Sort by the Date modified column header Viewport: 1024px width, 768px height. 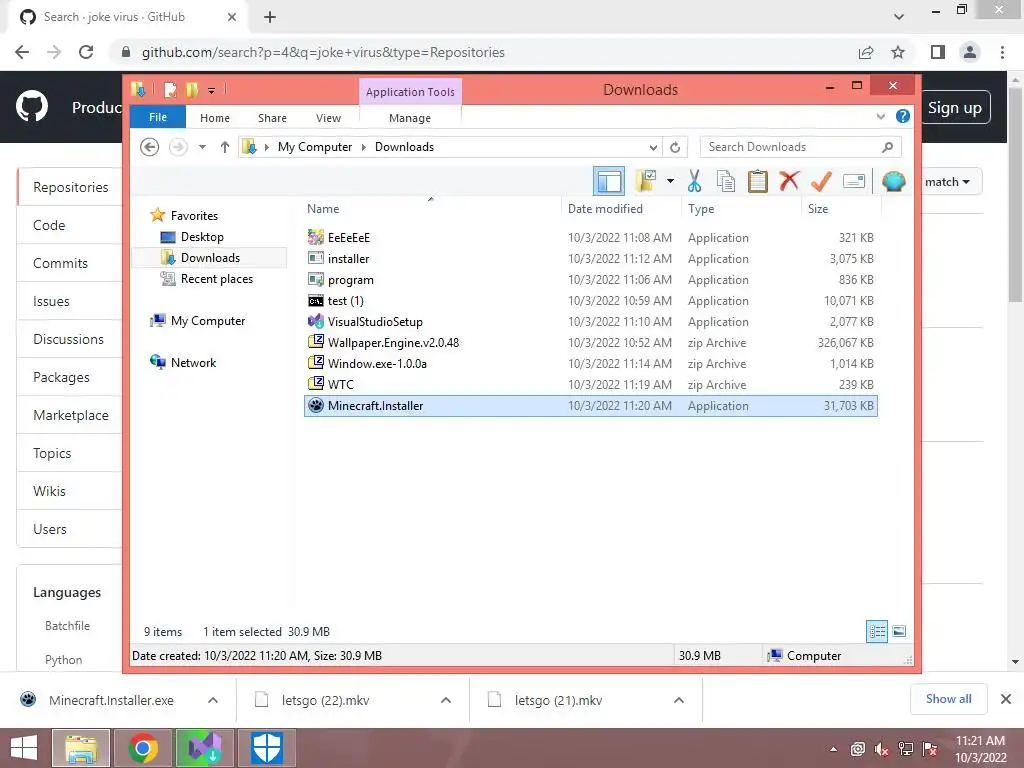click(620, 209)
